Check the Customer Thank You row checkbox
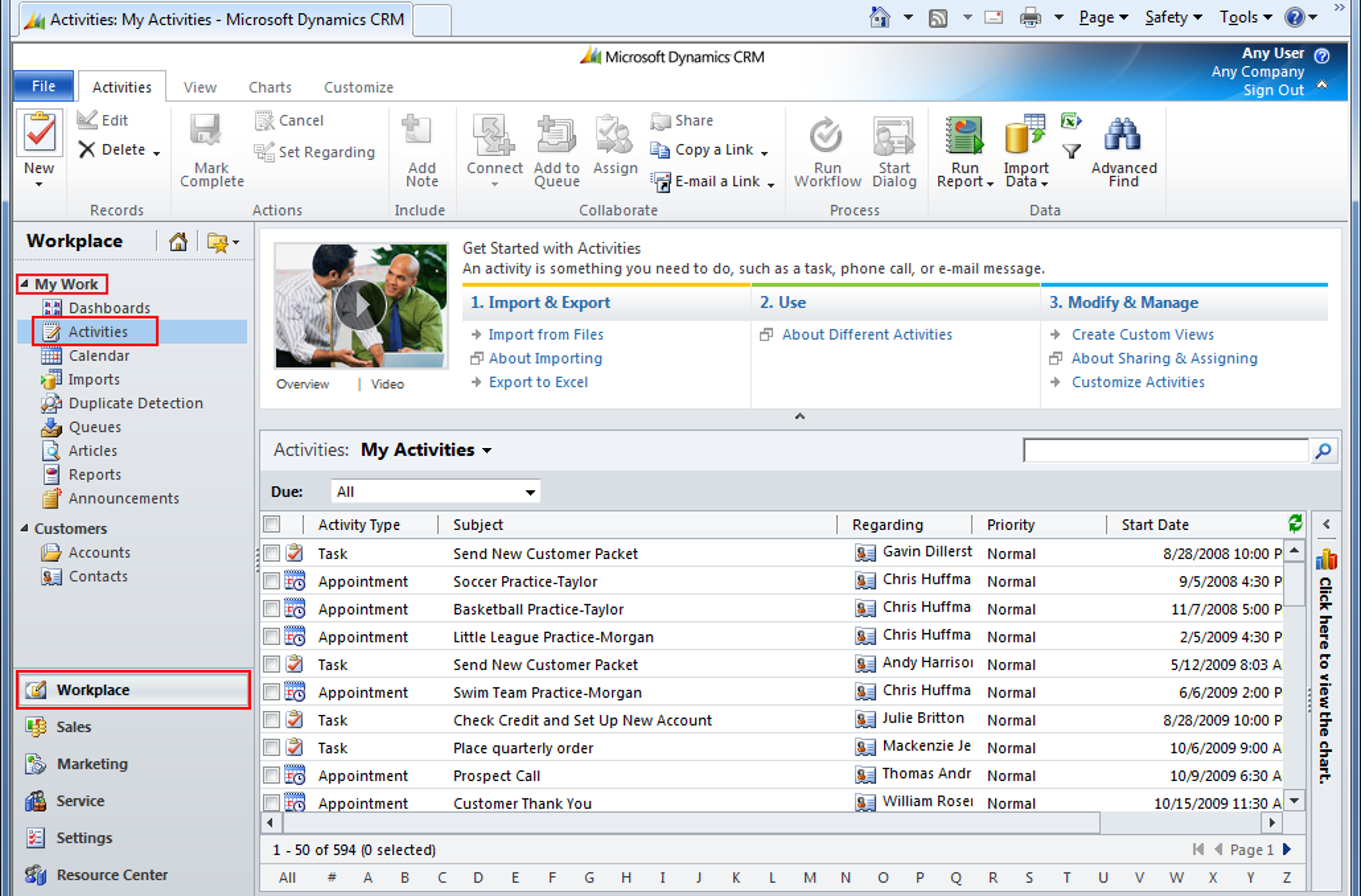 click(x=272, y=803)
